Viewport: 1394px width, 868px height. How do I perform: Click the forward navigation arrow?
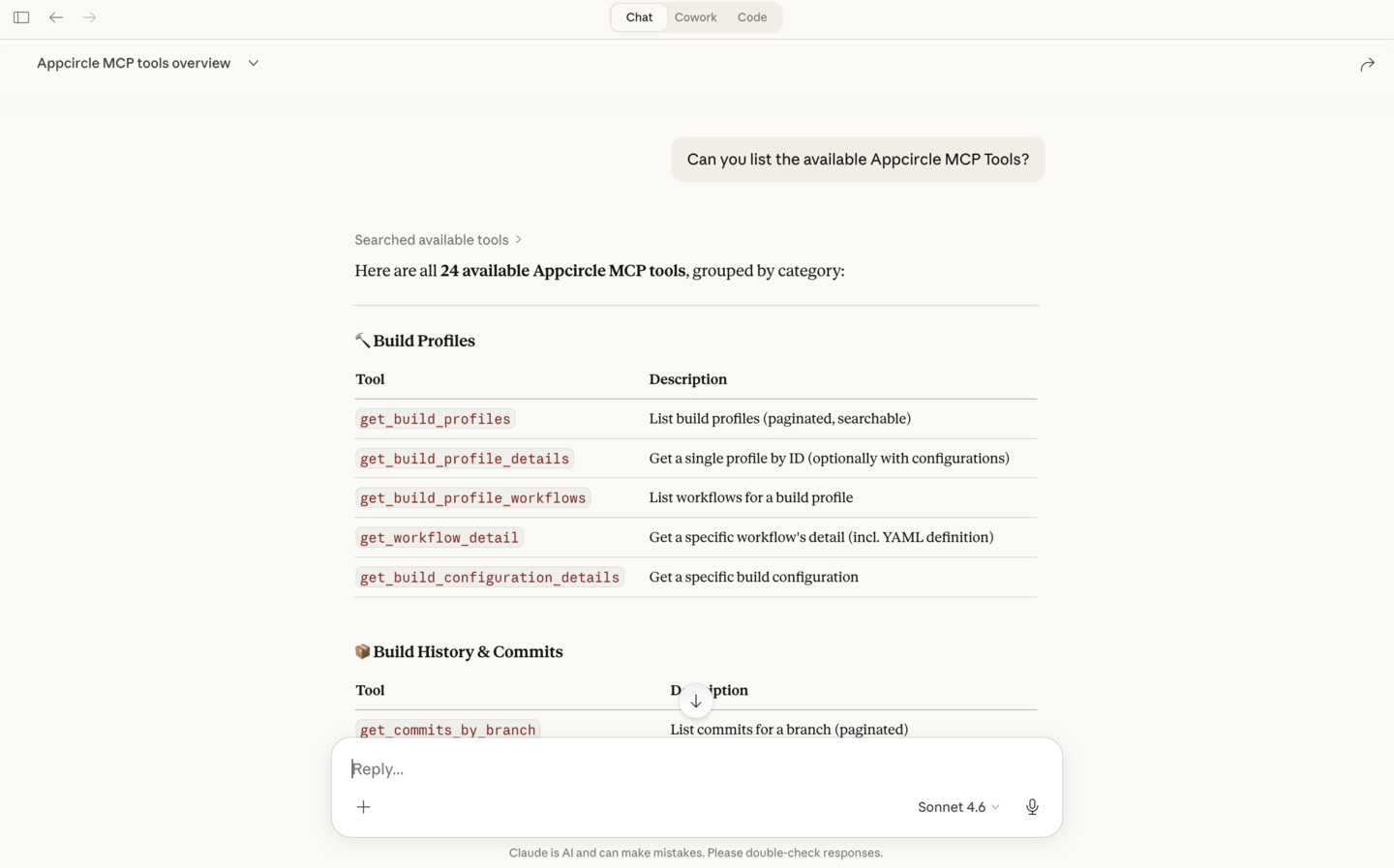pyautogui.click(x=89, y=16)
